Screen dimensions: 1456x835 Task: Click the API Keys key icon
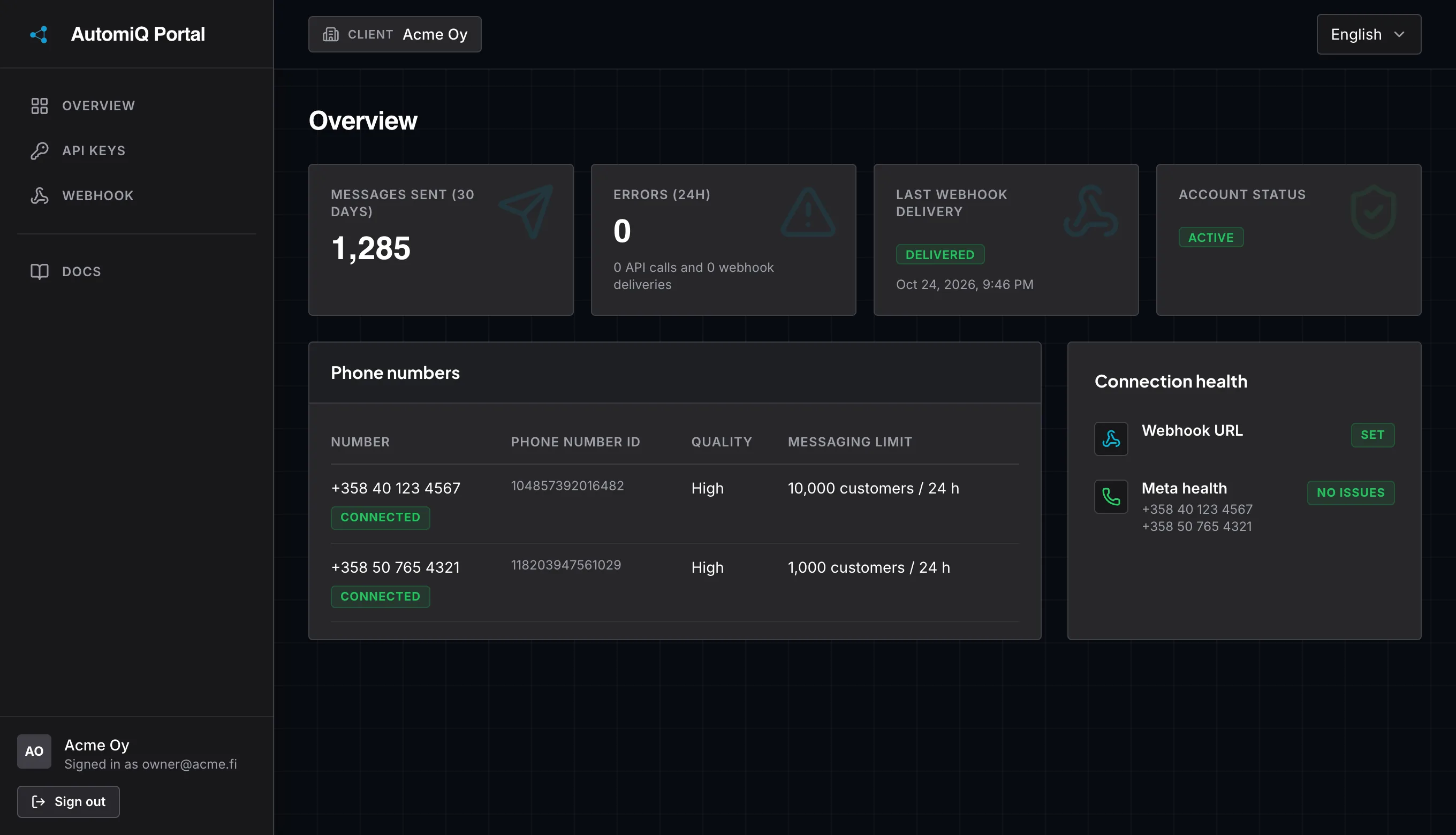[39, 151]
